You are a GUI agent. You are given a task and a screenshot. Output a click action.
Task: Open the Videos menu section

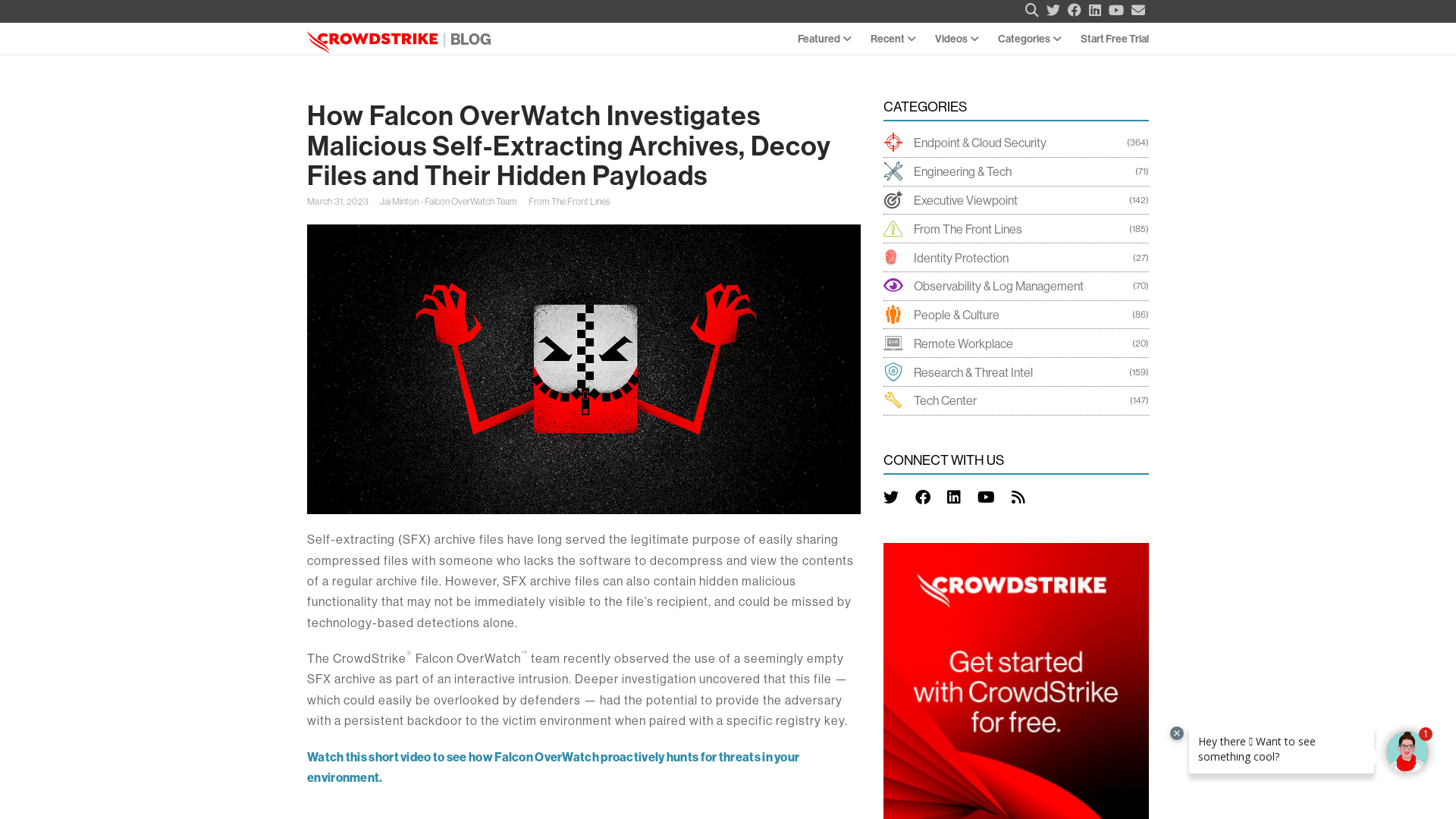point(956,38)
